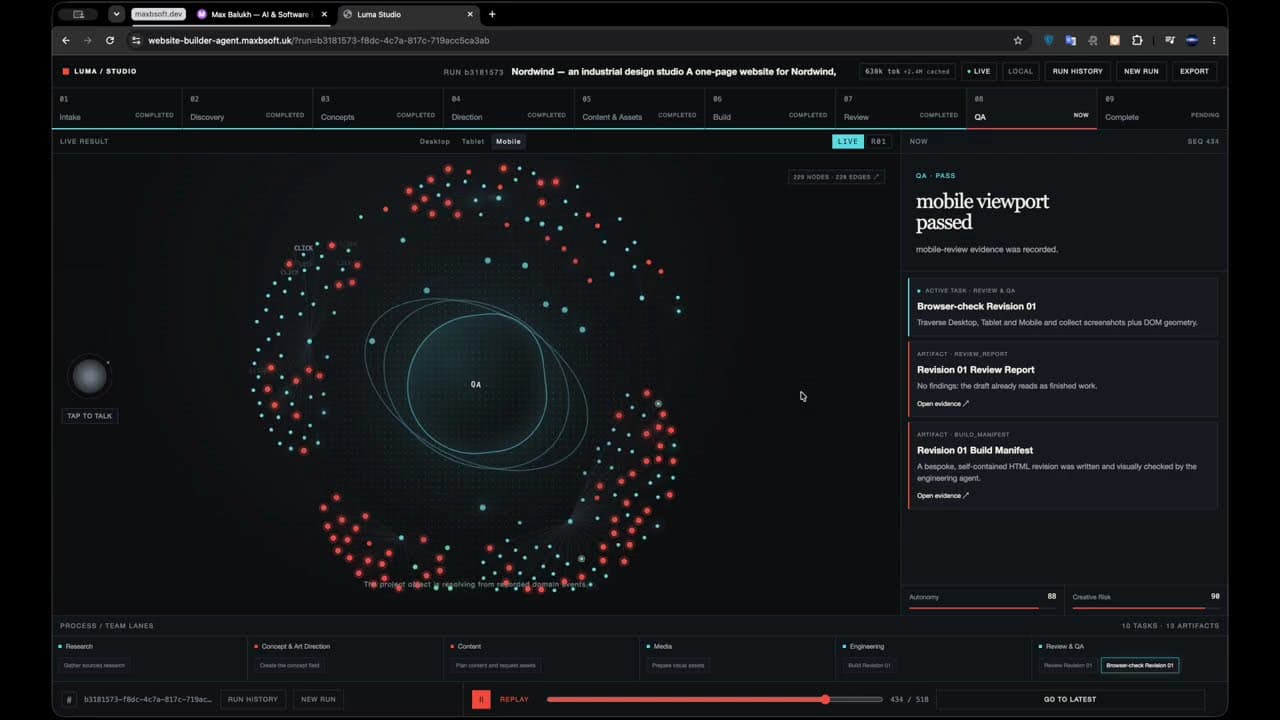1280x720 pixels.
Task: Click the pause button in replay bar
Action: coord(481,699)
